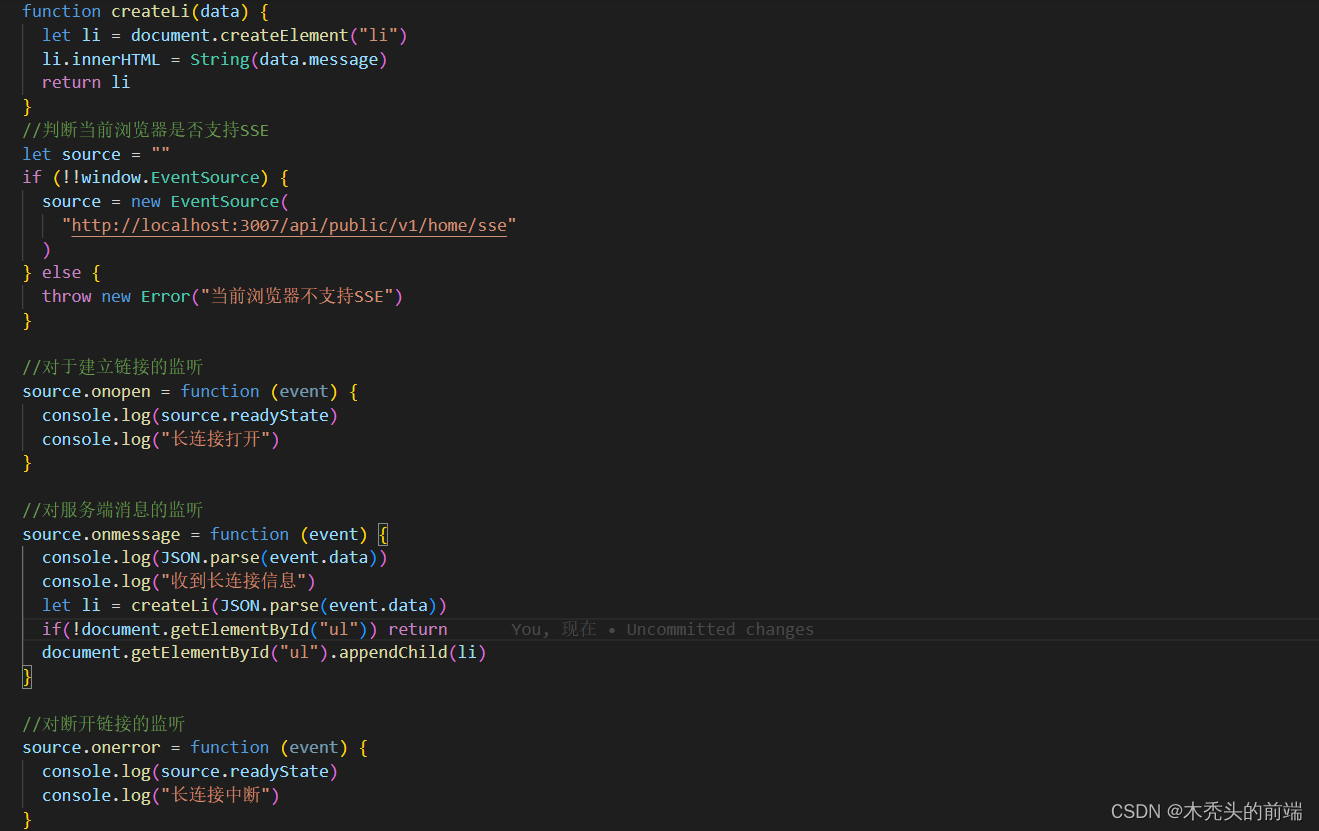
Task: Click the "source.onmessage = function (event) {" line
Action: (205, 534)
